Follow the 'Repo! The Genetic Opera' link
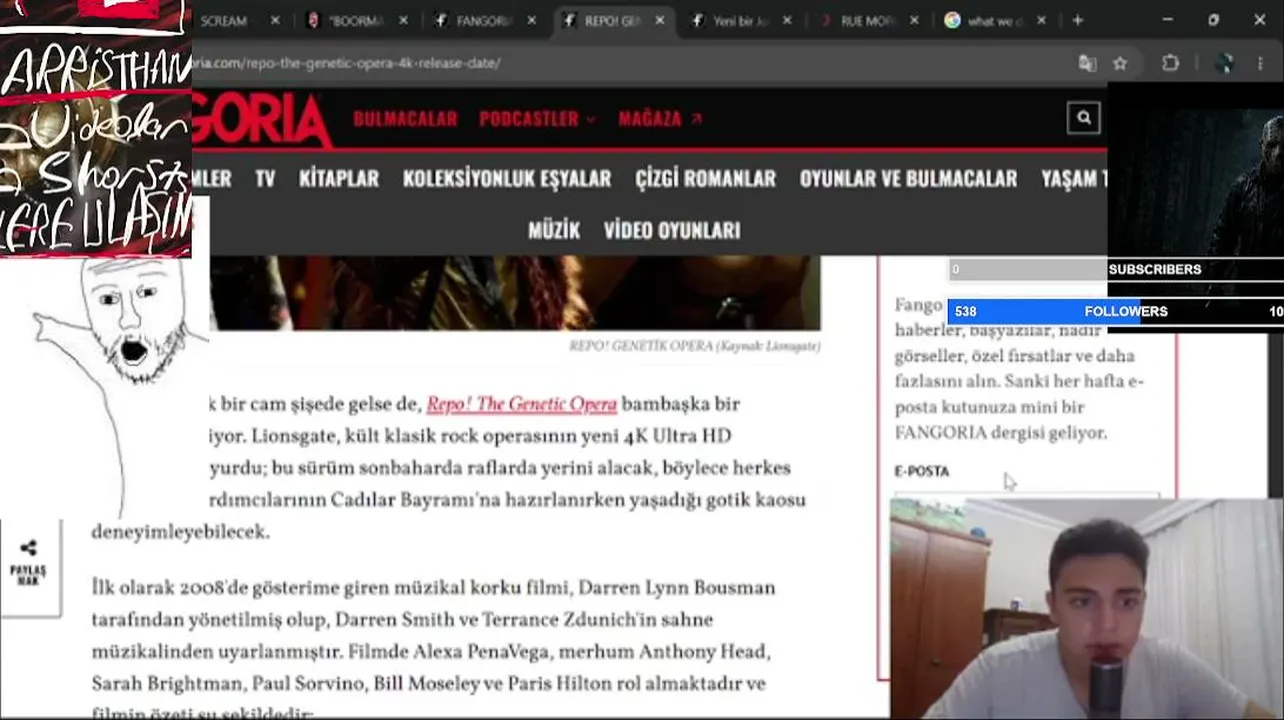Viewport: 1284px width, 720px height. tap(521, 404)
